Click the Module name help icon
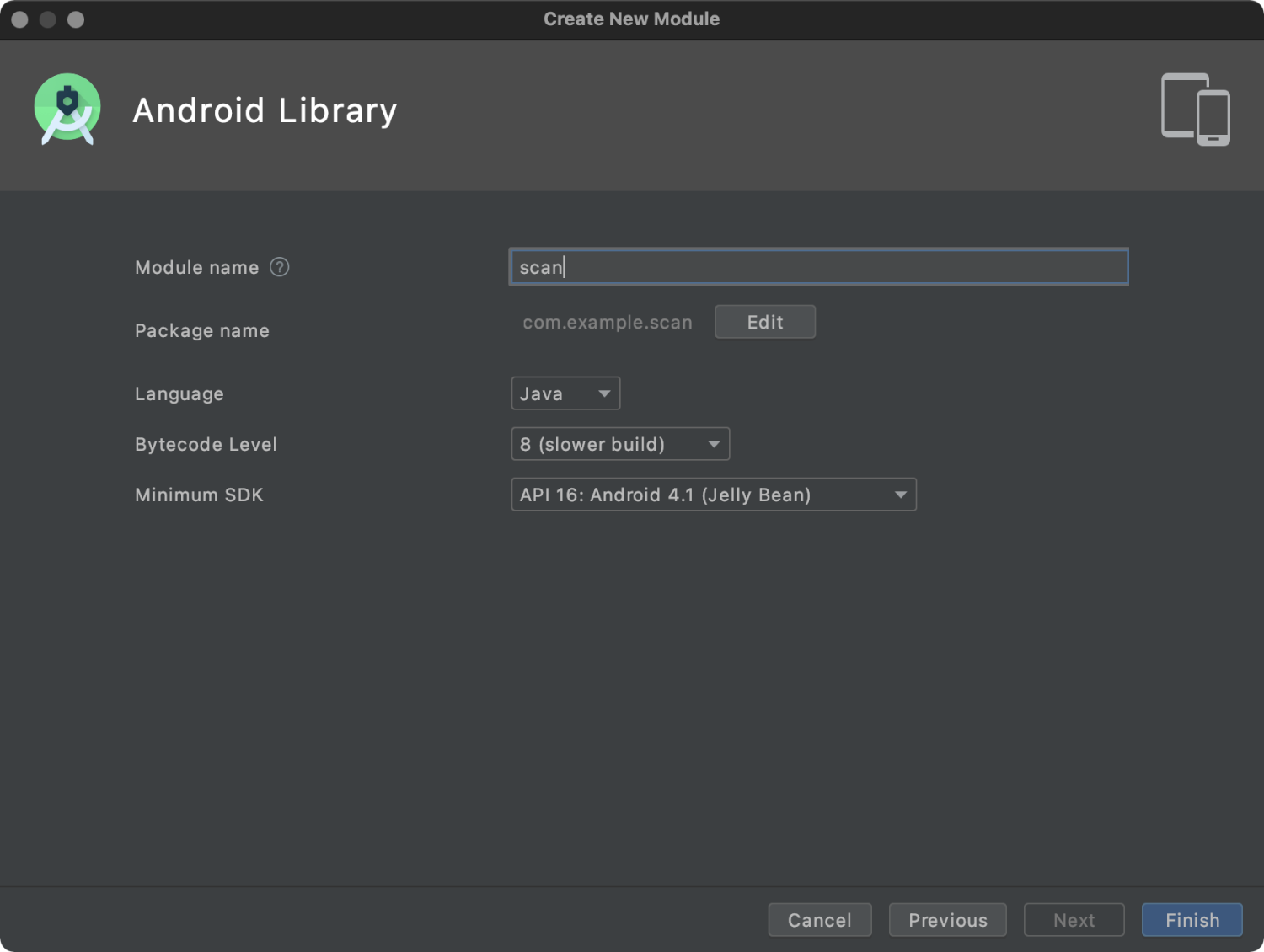The width and height of the screenshot is (1264, 952). (x=280, y=266)
